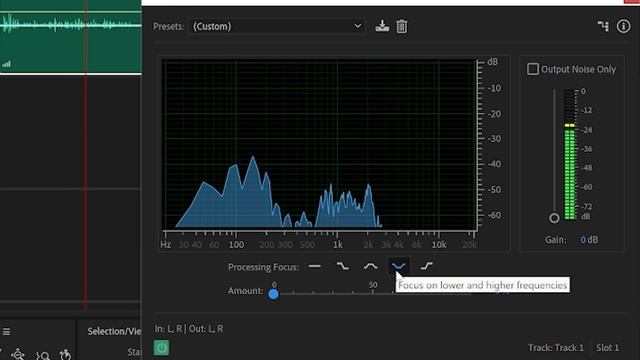
Task: Open Selection/View panel hamburger menu
Action: [7, 331]
